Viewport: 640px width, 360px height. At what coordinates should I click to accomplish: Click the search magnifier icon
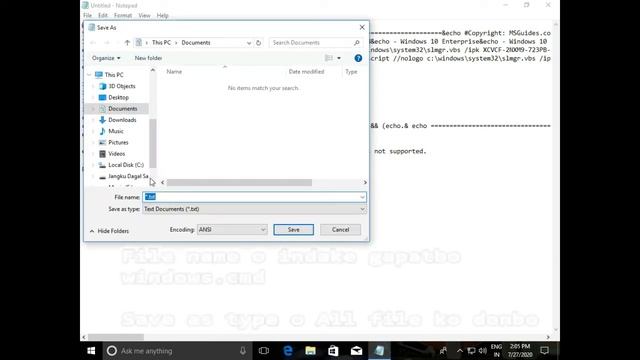[357, 42]
